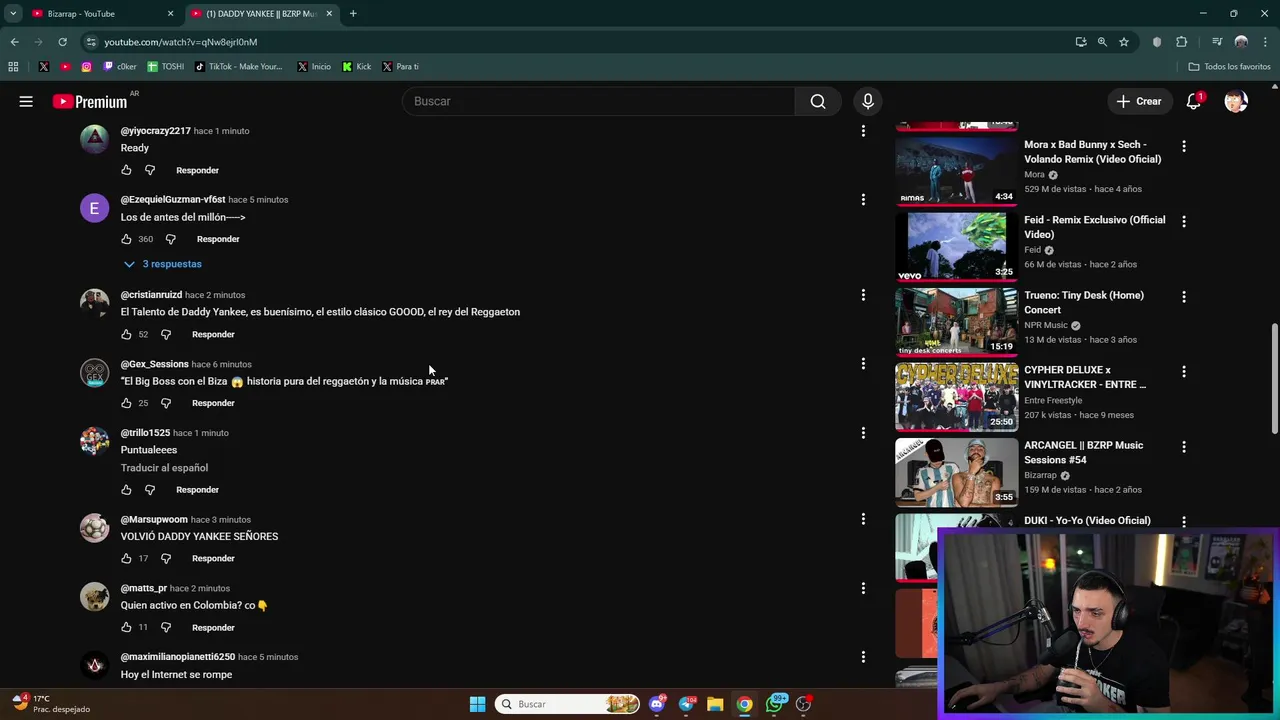Like @cristianruizd's comment

pyautogui.click(x=126, y=334)
